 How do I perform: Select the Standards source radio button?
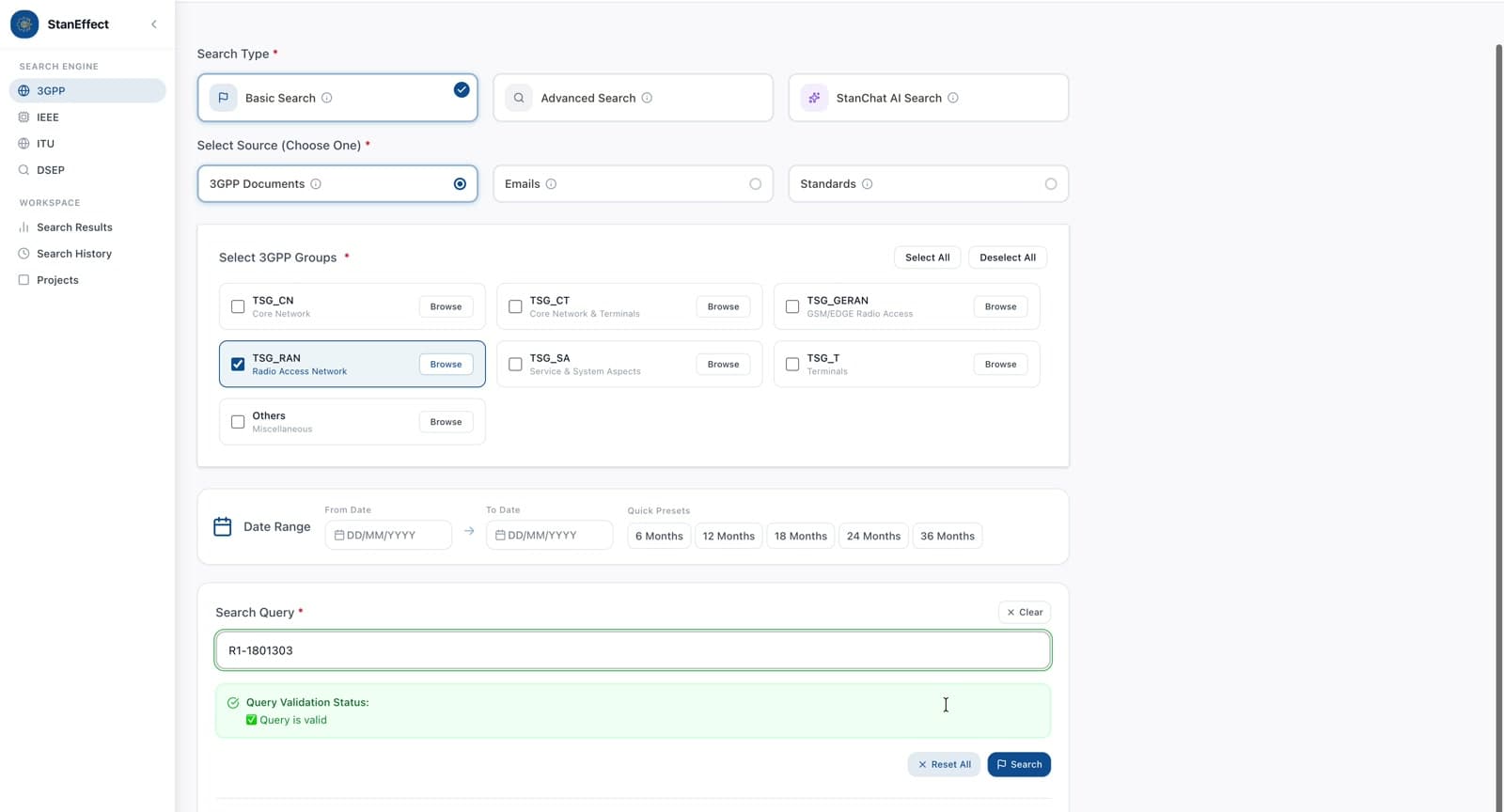1051,184
